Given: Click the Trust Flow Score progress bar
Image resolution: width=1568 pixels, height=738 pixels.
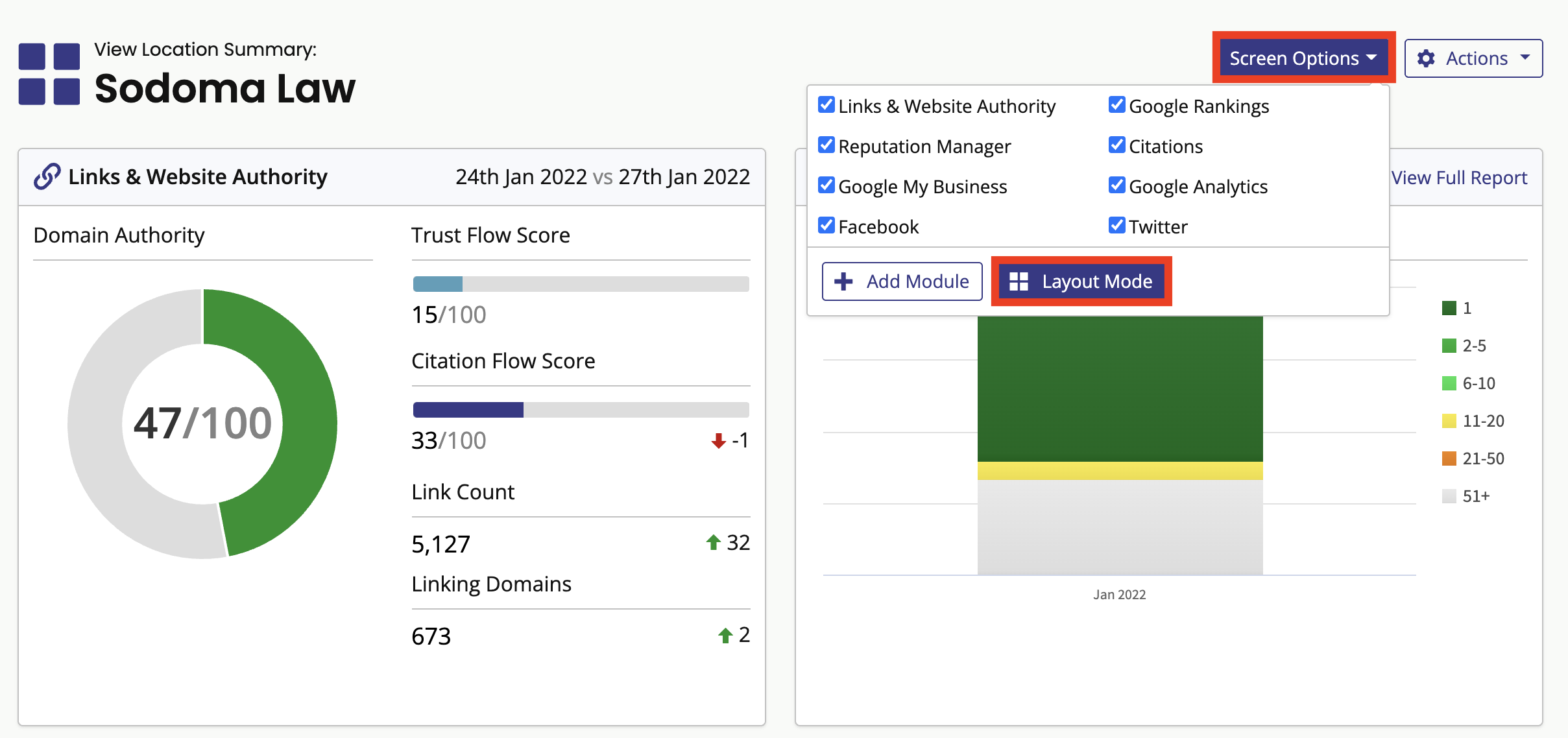Looking at the screenshot, I should click(581, 284).
